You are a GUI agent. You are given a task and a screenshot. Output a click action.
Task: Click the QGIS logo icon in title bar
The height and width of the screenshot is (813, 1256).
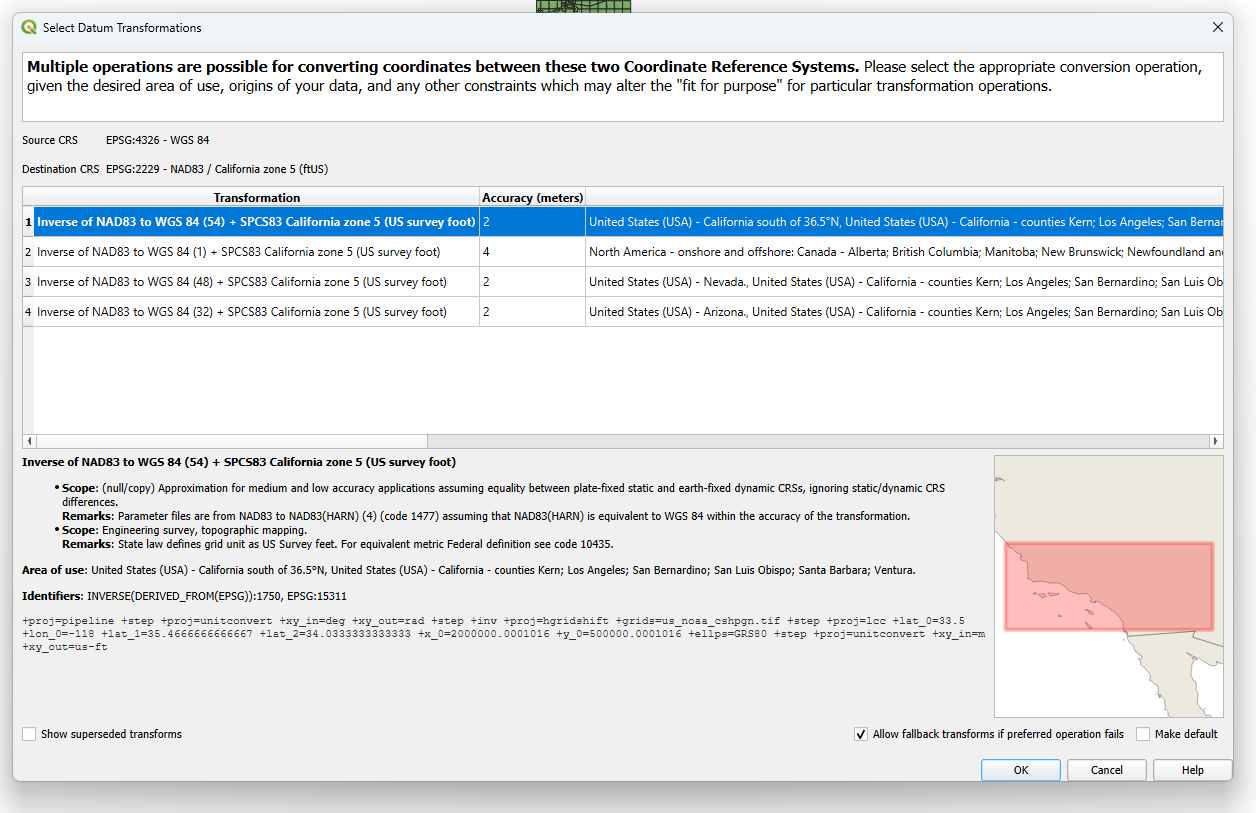coord(29,28)
